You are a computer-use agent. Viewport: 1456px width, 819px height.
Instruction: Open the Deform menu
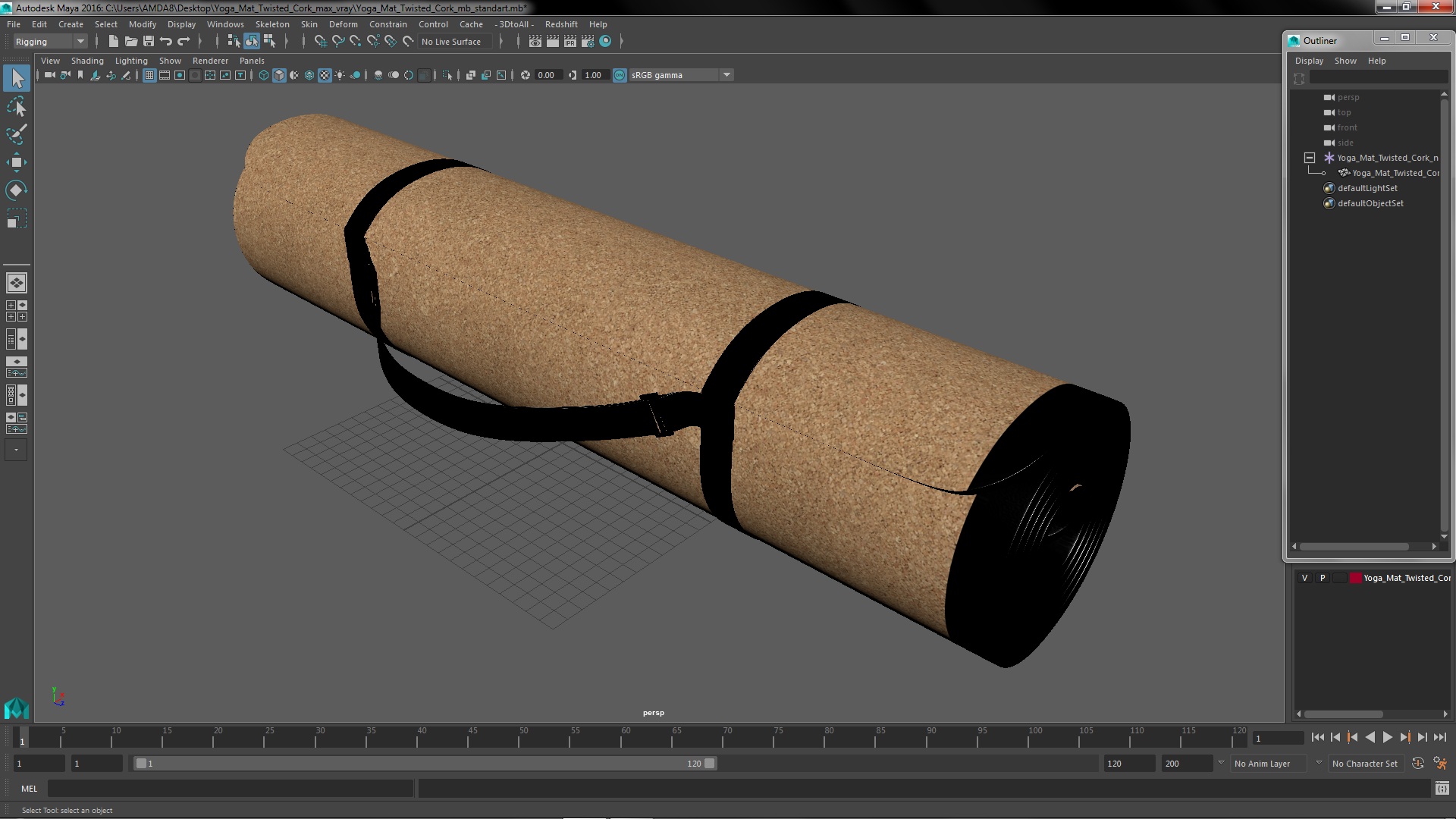coord(343,24)
